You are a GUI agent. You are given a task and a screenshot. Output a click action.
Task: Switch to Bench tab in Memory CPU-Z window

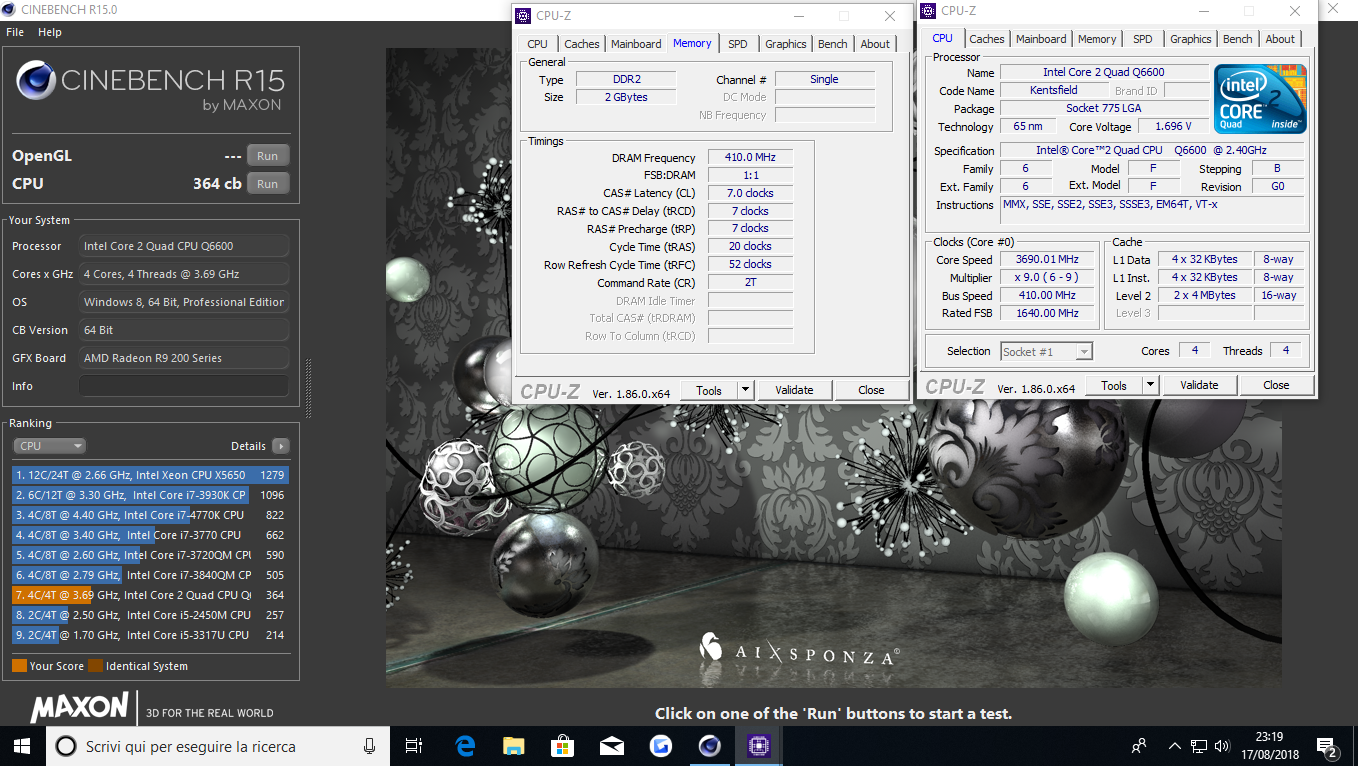(x=833, y=44)
